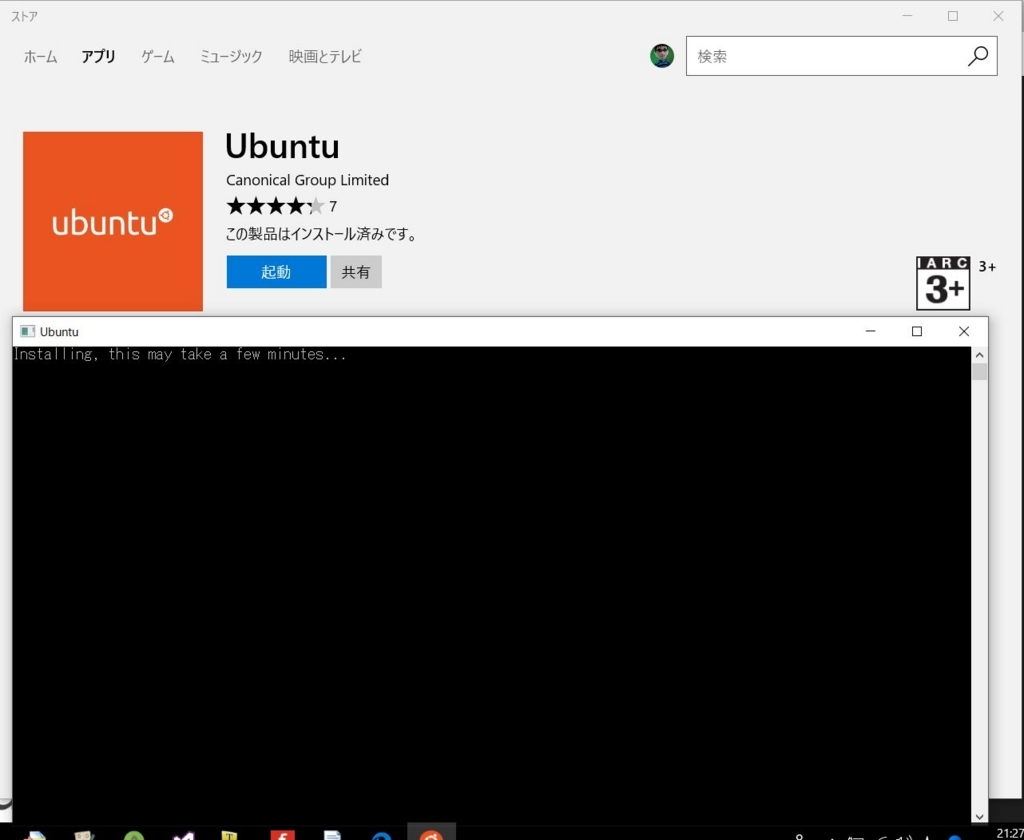1024x840 pixels.
Task: Click the magnifier search icon
Action: coord(978,56)
